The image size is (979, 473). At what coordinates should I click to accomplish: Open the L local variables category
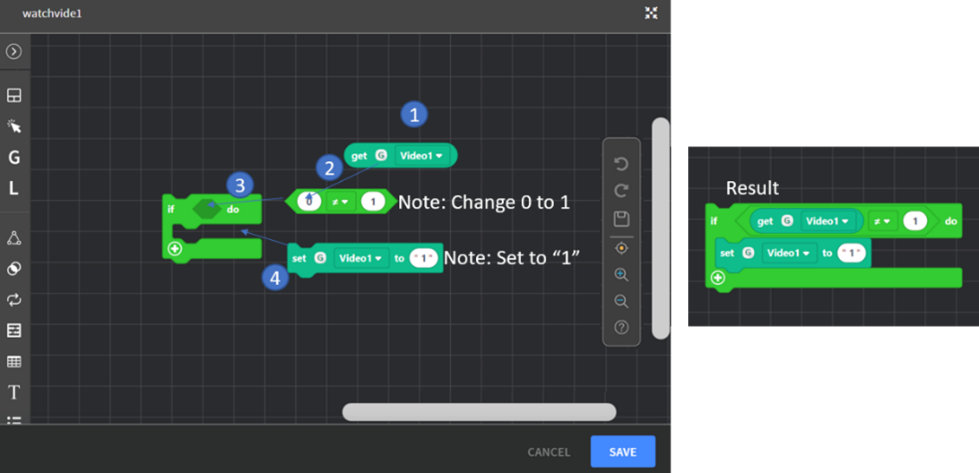[x=14, y=188]
